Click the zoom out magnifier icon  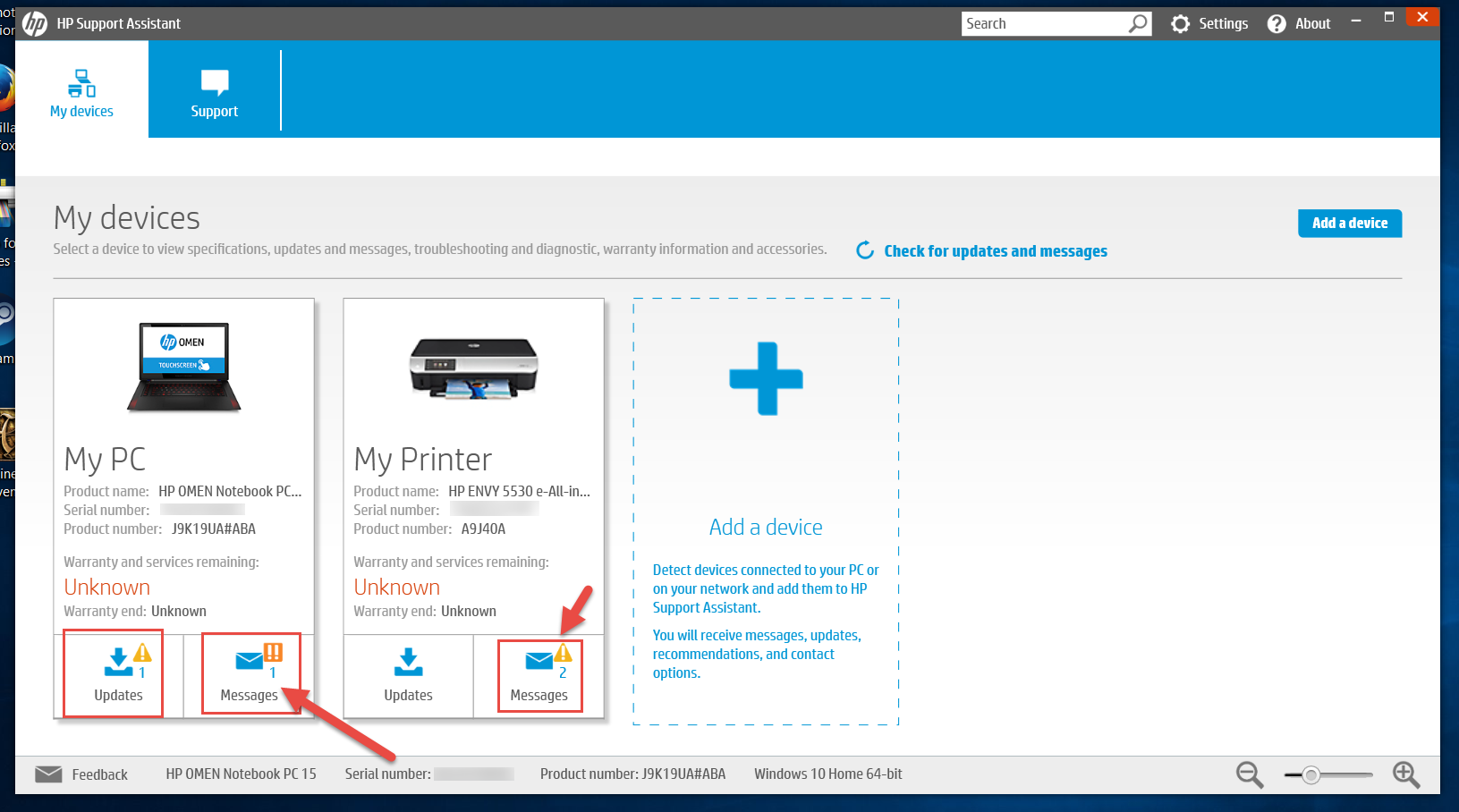click(x=1250, y=774)
